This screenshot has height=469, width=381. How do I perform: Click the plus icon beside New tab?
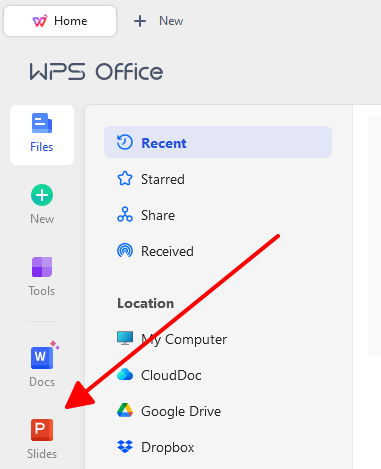click(140, 21)
